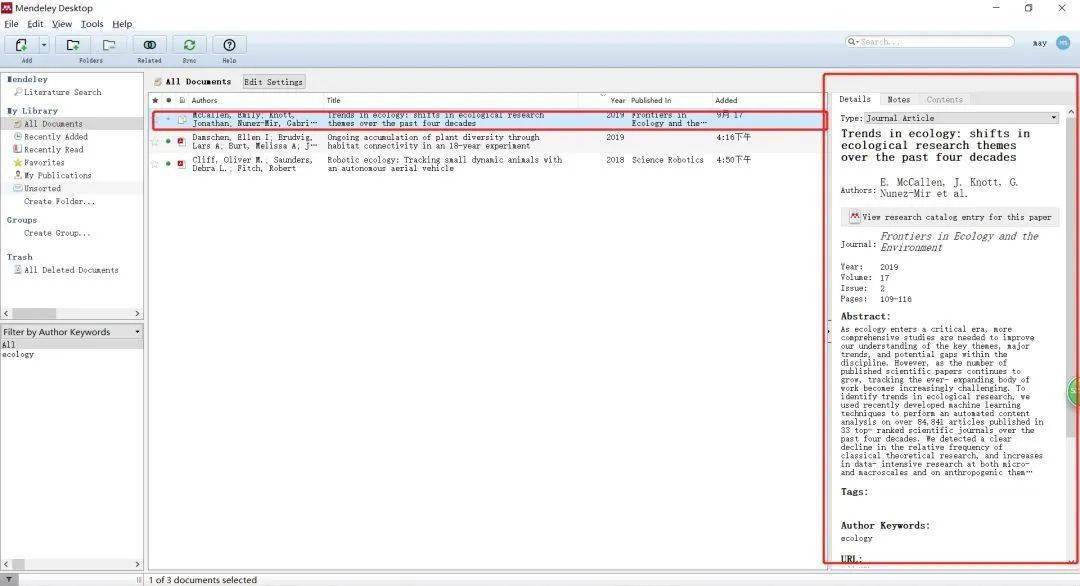This screenshot has width=1080, height=586.
Task: Open the Filter by Author Keywords dropdown
Action: (72, 332)
